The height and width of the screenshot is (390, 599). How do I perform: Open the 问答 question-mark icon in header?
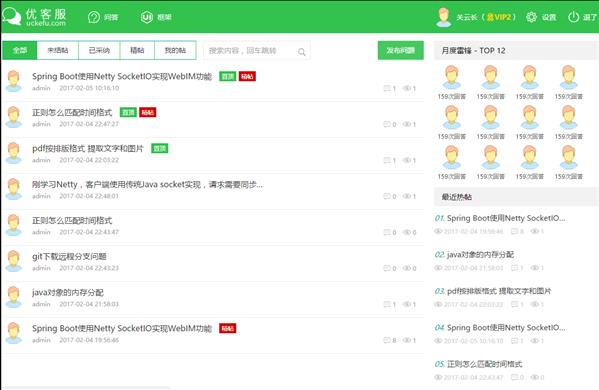pos(94,17)
